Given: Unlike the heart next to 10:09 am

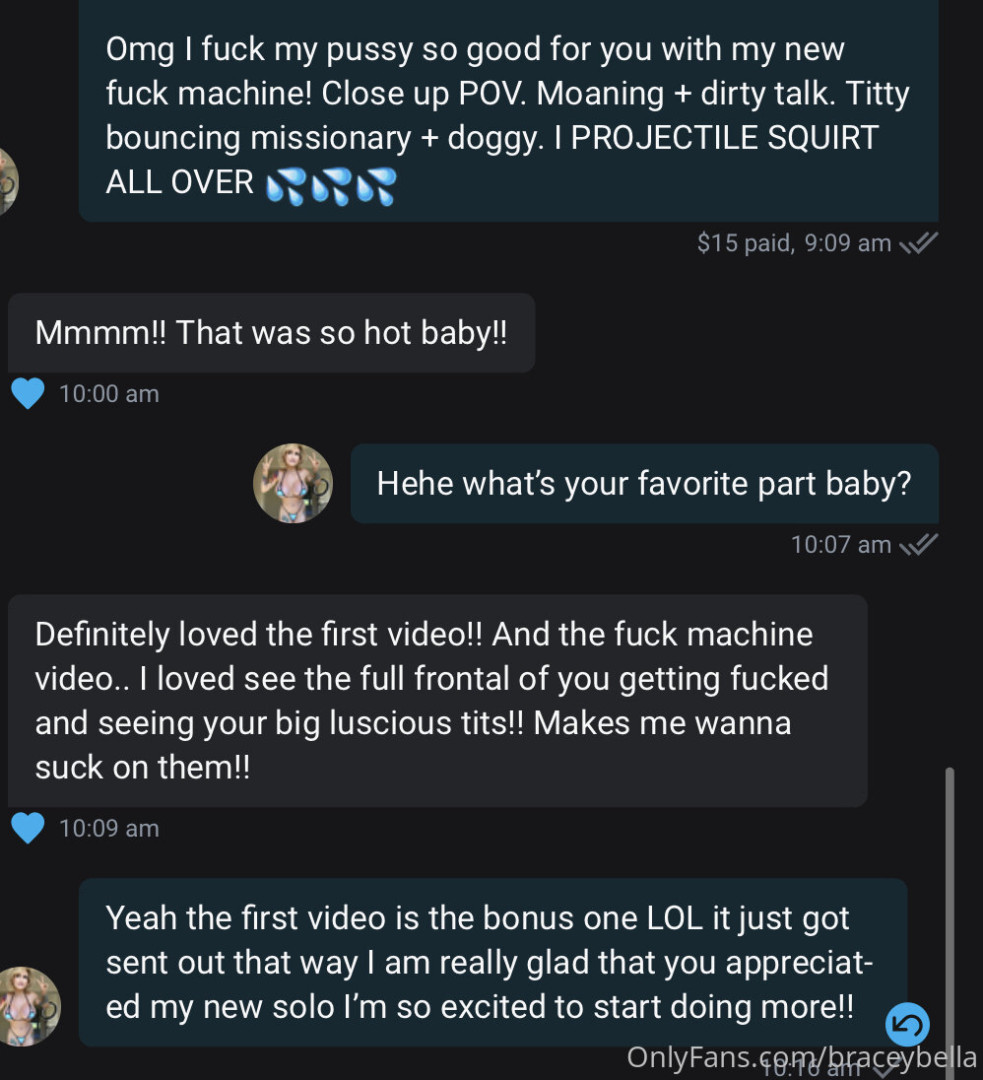Looking at the screenshot, I should pyautogui.click(x=28, y=828).
